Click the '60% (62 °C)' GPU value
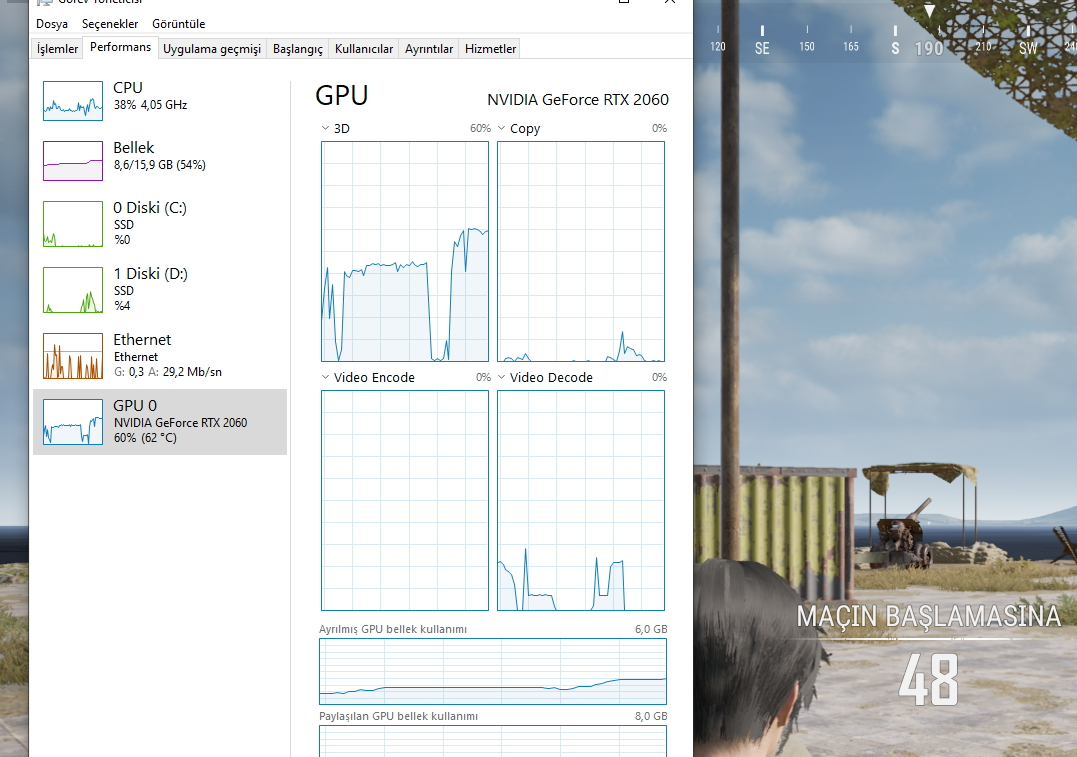Image resolution: width=1077 pixels, height=757 pixels. (x=145, y=438)
